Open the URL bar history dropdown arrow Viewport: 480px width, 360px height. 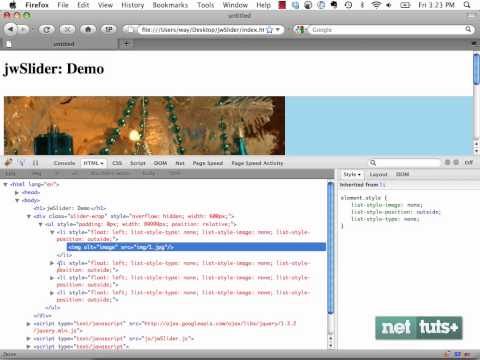point(278,30)
